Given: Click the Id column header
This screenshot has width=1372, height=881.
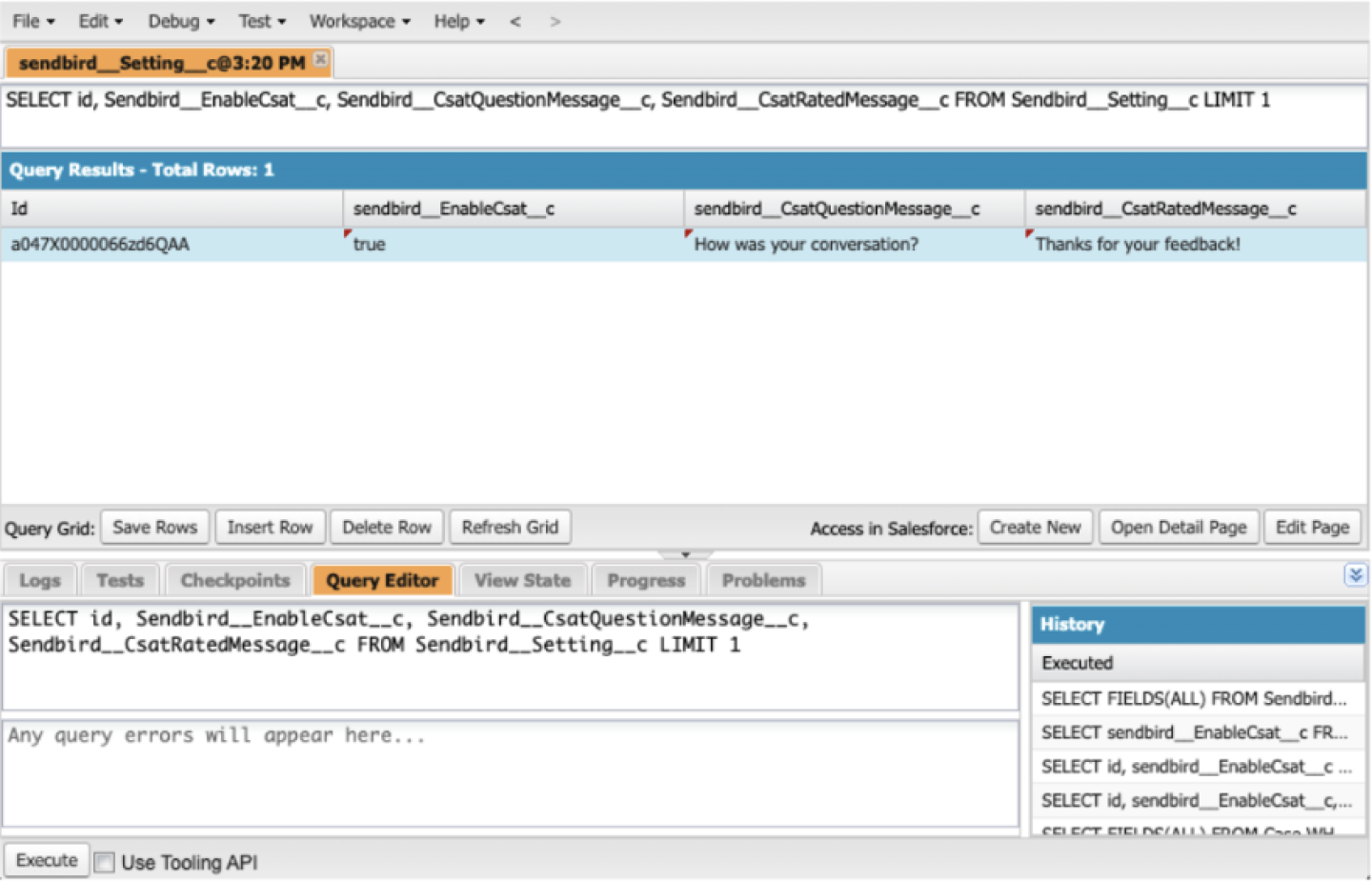Looking at the screenshot, I should [x=171, y=209].
